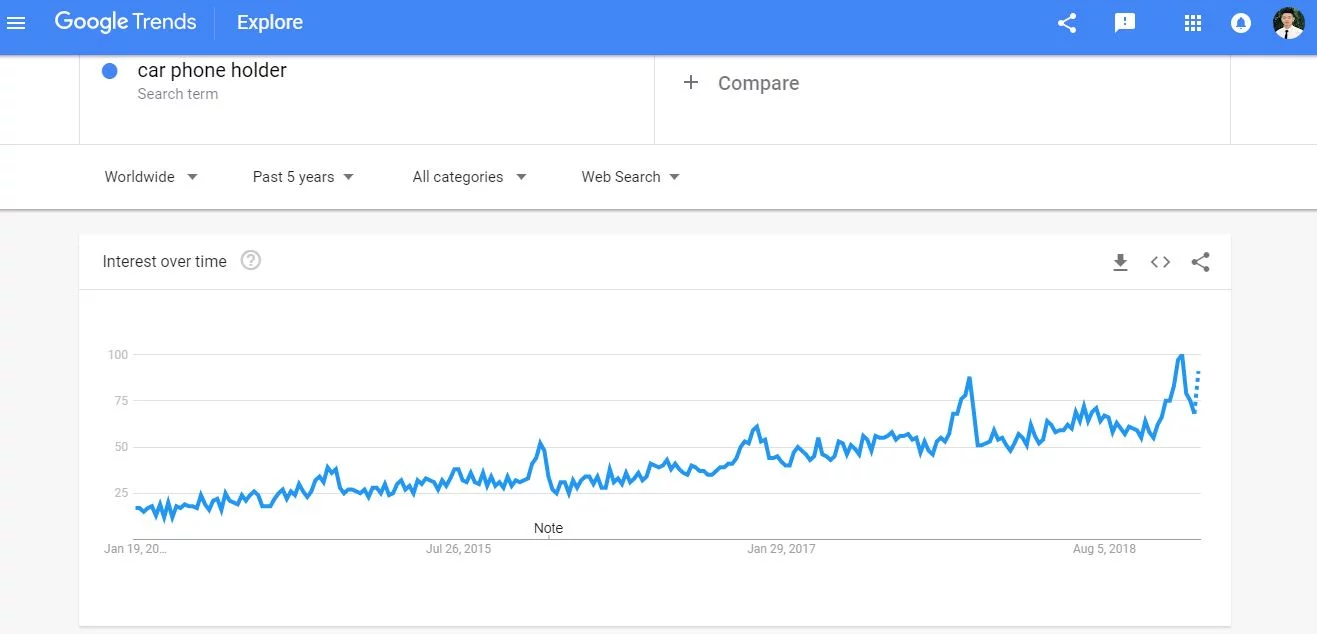Click the share icon in header
Screen dimensions: 1317x634
[x=1067, y=23]
